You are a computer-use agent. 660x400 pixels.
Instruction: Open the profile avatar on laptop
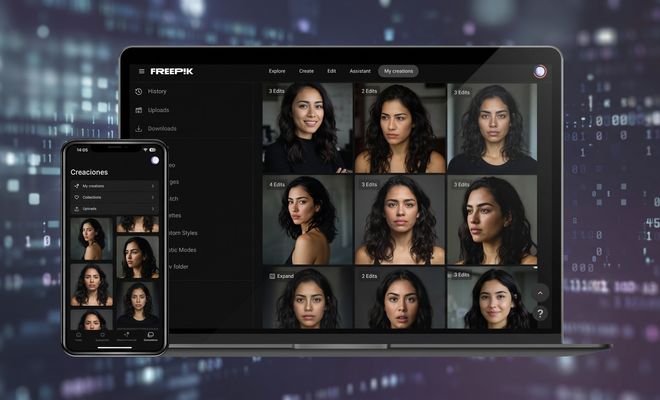(540, 72)
